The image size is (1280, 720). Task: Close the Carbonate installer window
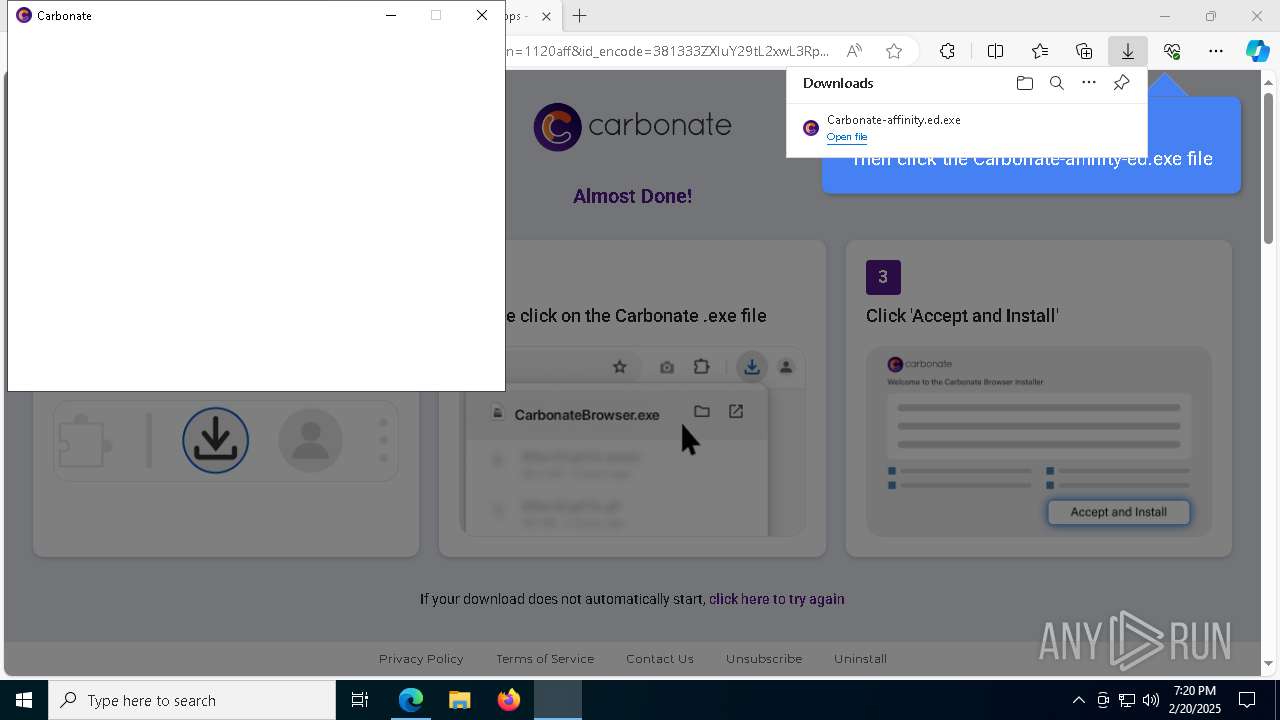coord(482,15)
